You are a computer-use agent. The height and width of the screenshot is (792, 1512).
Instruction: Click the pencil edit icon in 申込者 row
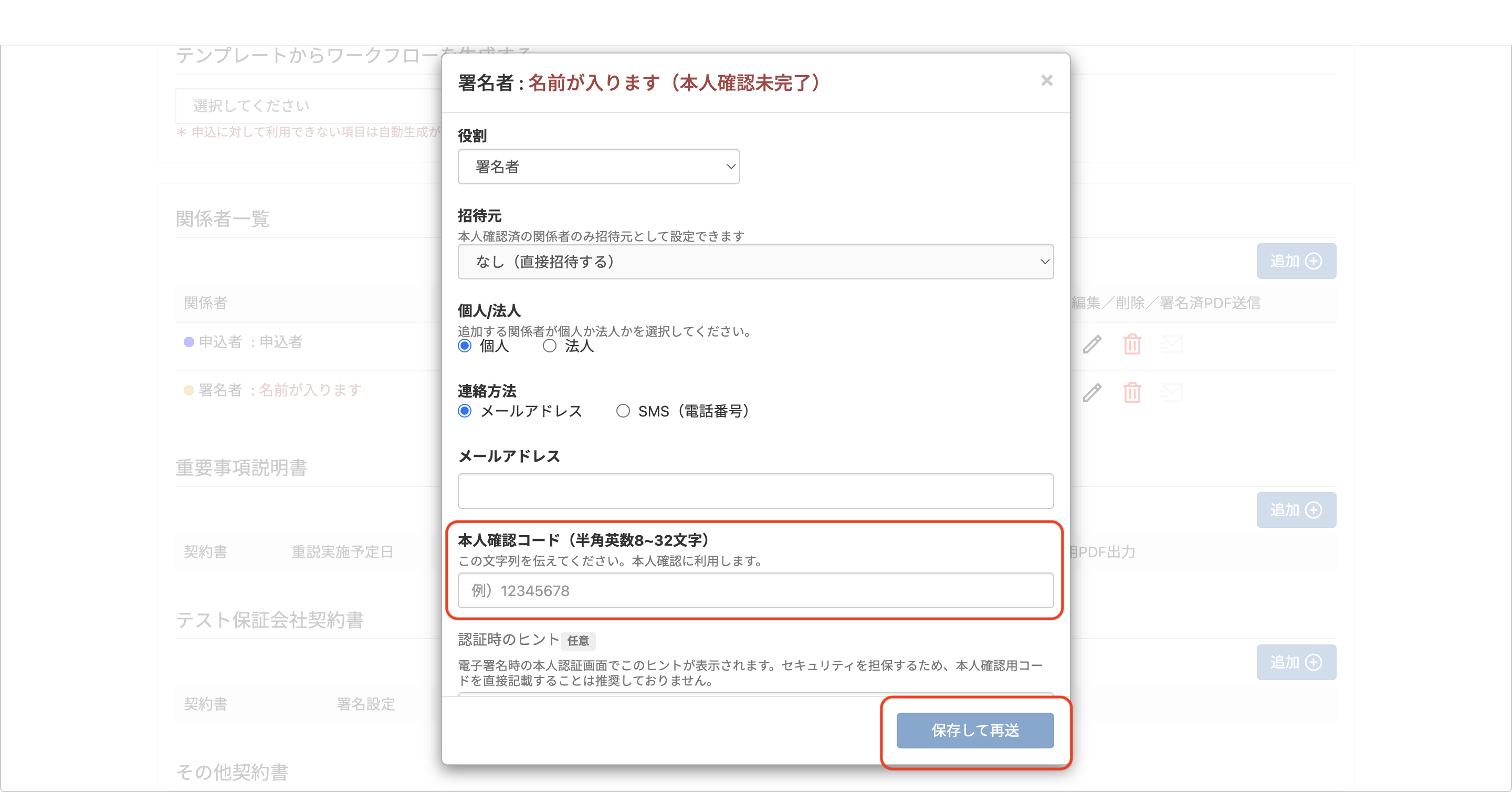(x=1093, y=344)
